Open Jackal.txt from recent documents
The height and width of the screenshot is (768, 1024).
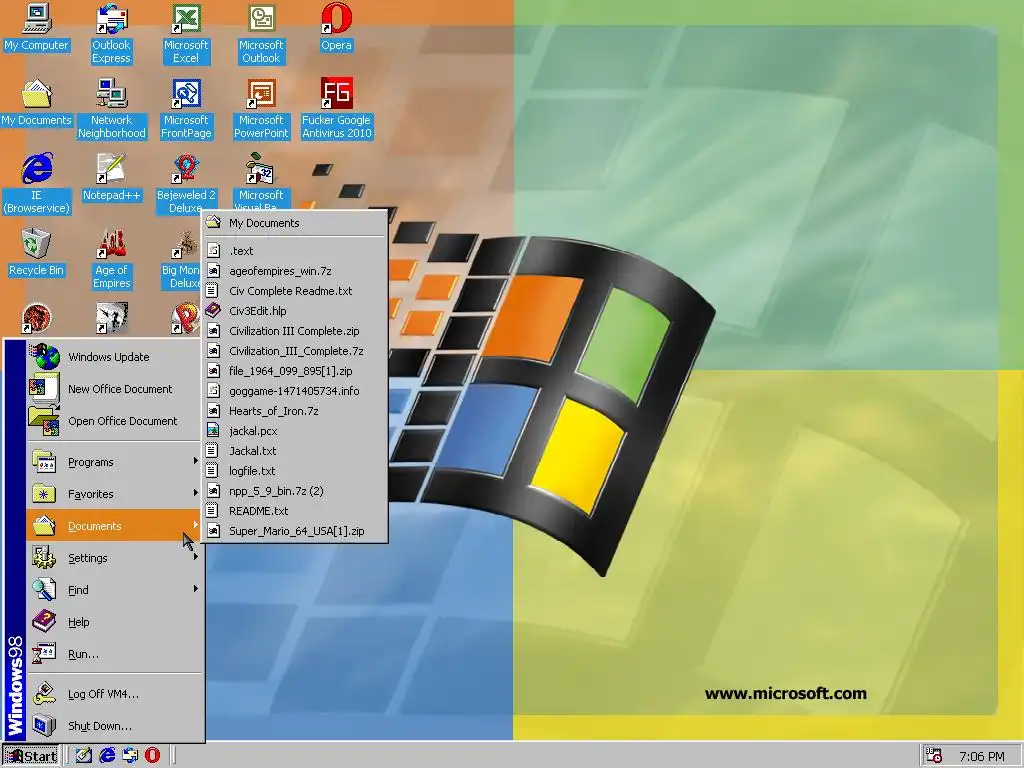pyautogui.click(x=295, y=451)
